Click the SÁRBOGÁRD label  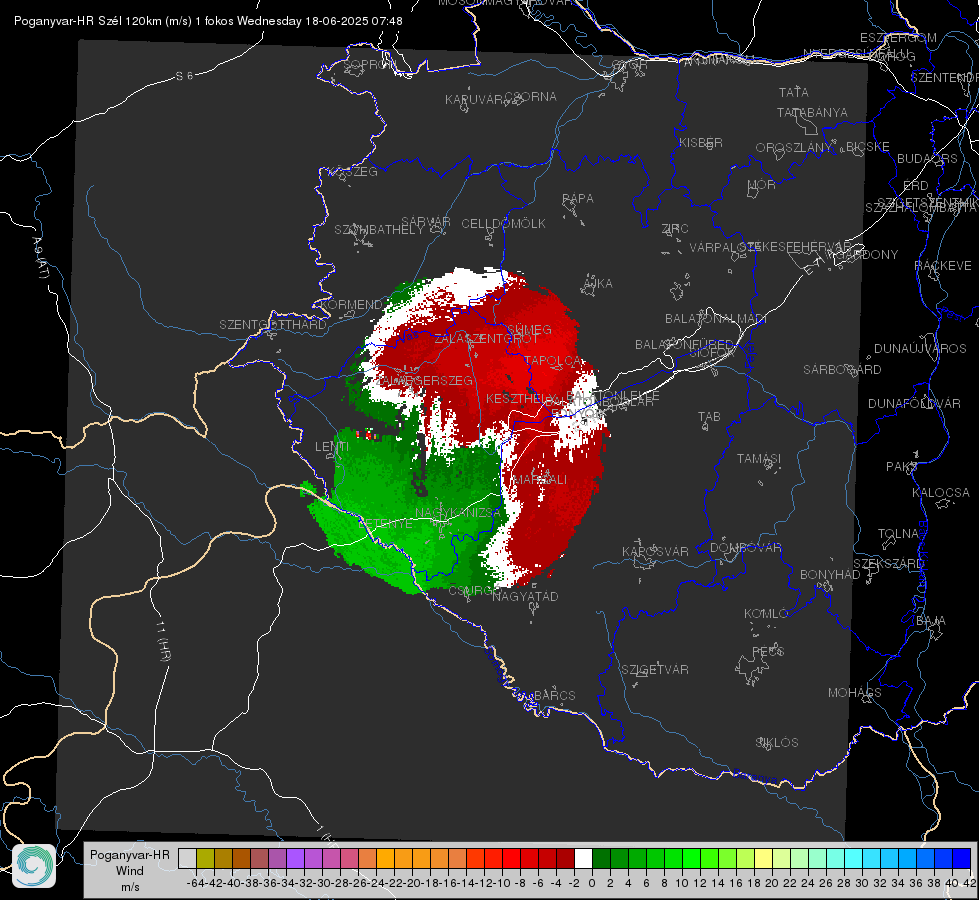point(842,370)
